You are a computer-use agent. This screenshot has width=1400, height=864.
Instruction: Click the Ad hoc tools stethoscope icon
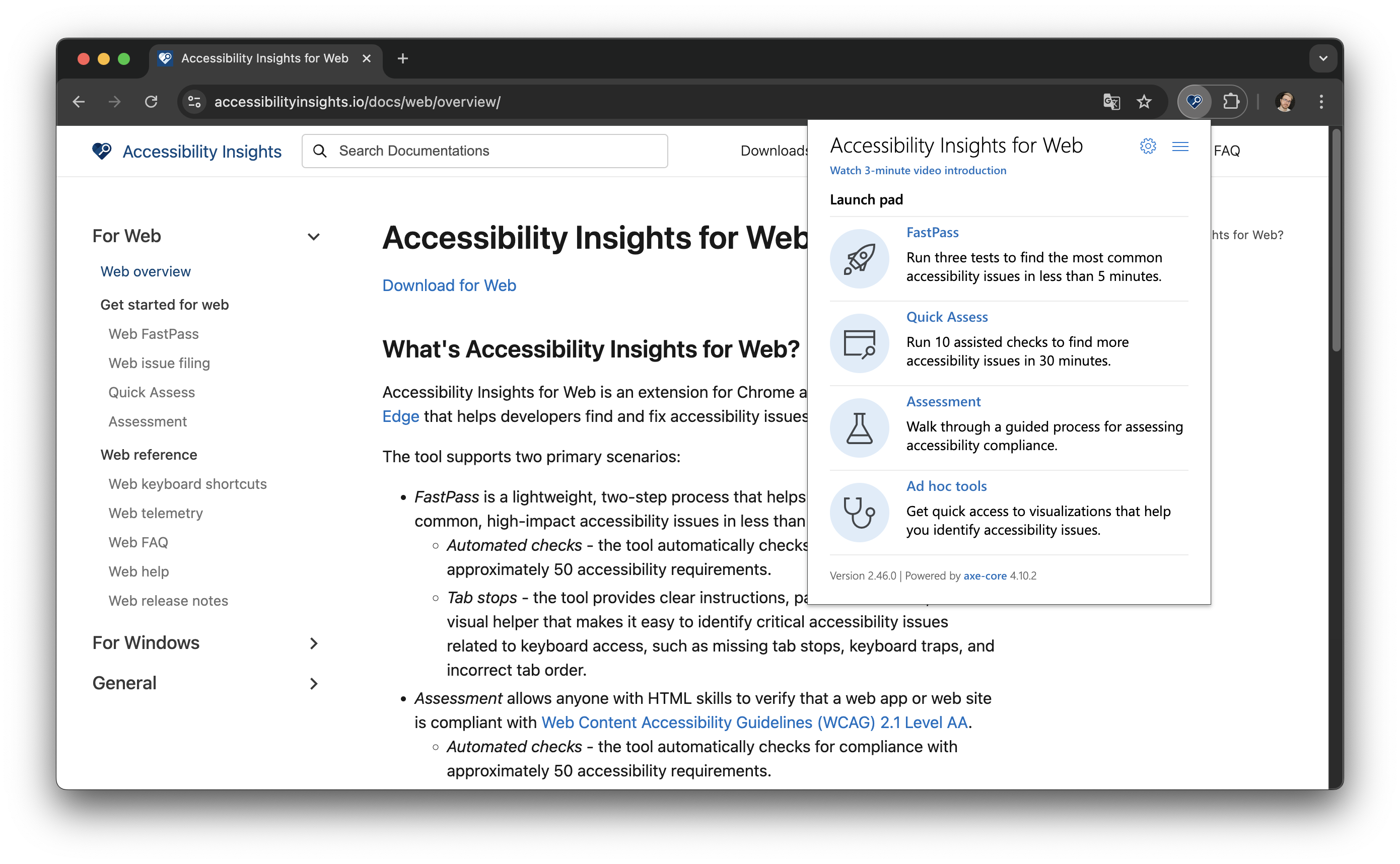(859, 513)
